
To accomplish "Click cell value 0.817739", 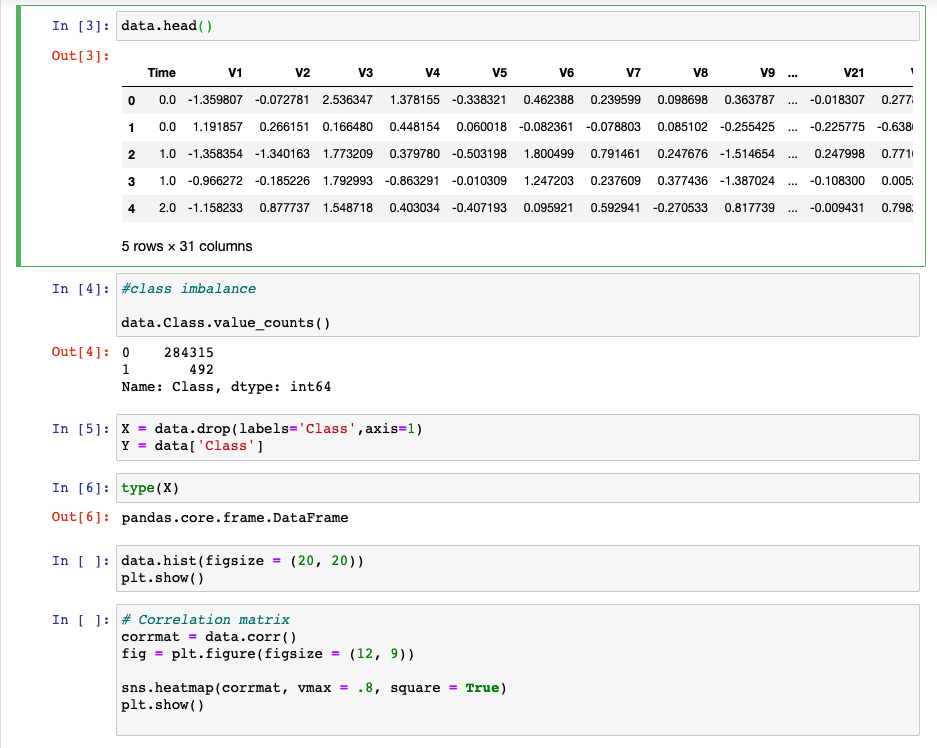I will (749, 207).
